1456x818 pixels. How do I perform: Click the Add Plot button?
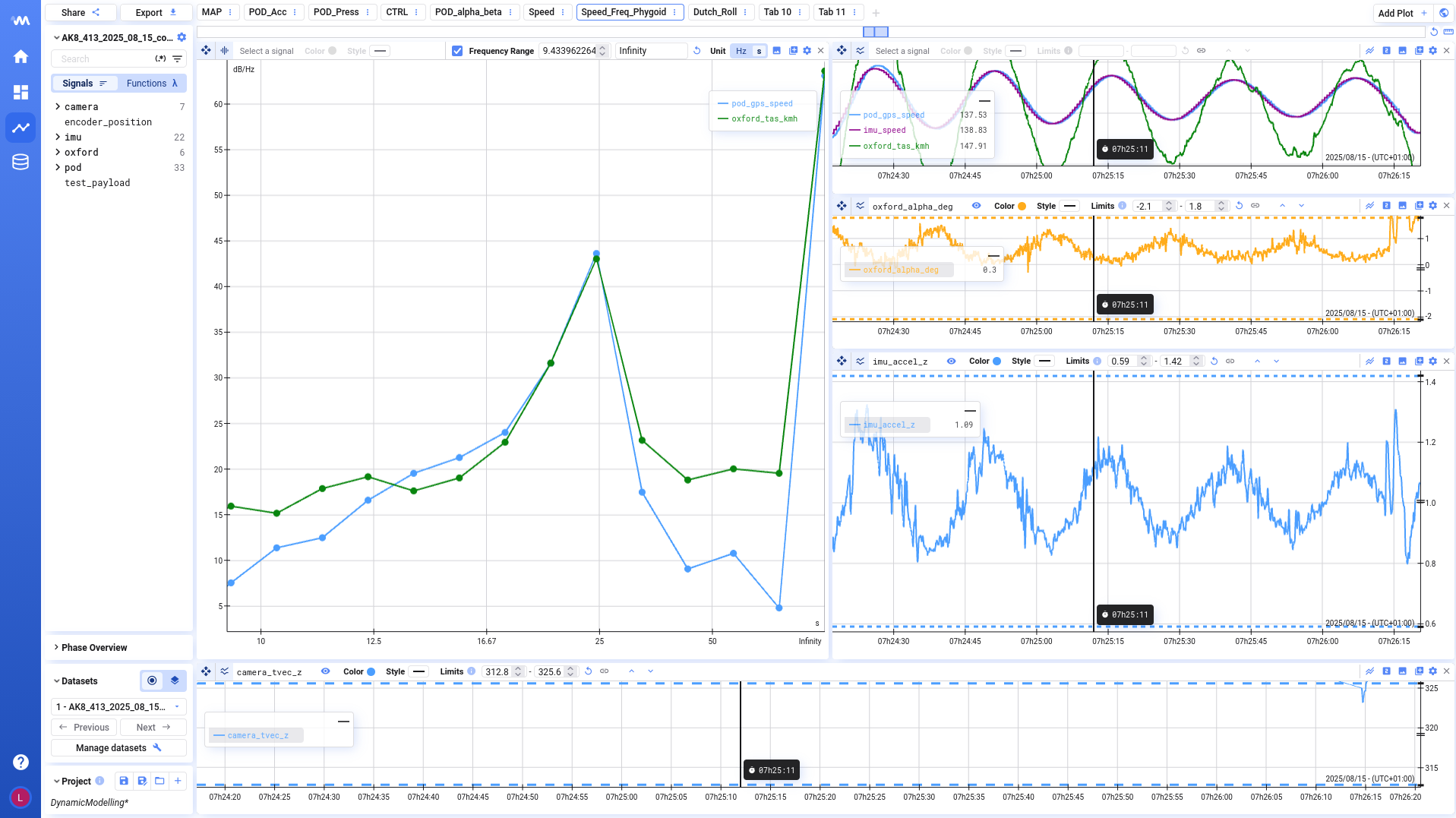(1403, 13)
